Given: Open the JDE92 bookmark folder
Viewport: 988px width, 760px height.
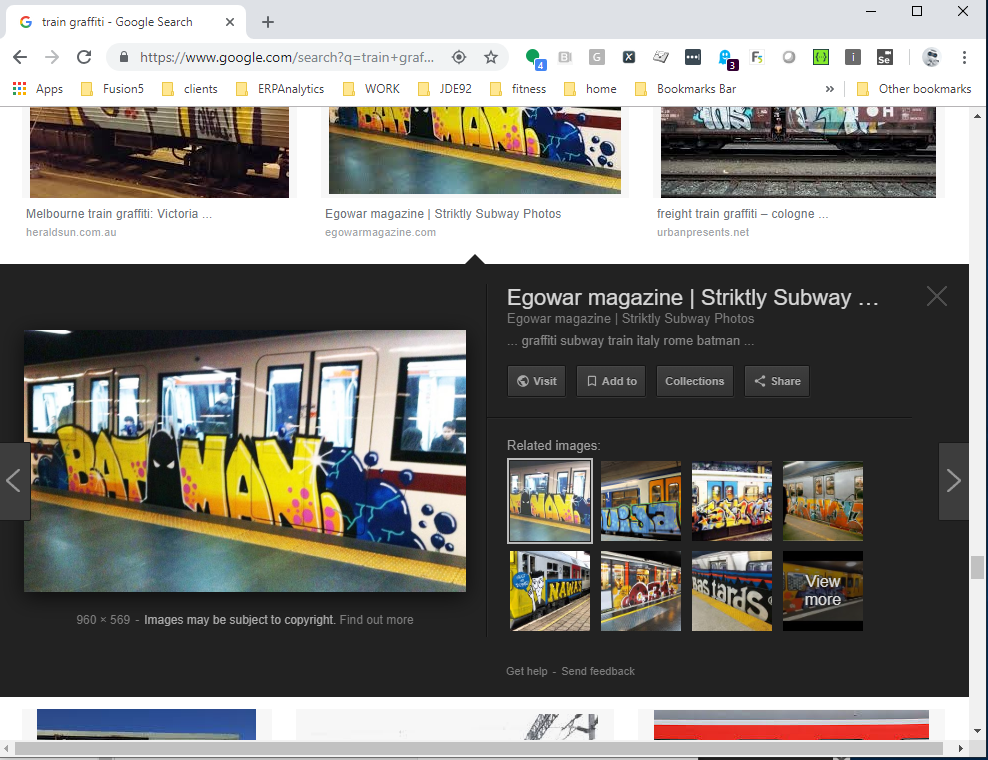Looking at the screenshot, I should [445, 89].
